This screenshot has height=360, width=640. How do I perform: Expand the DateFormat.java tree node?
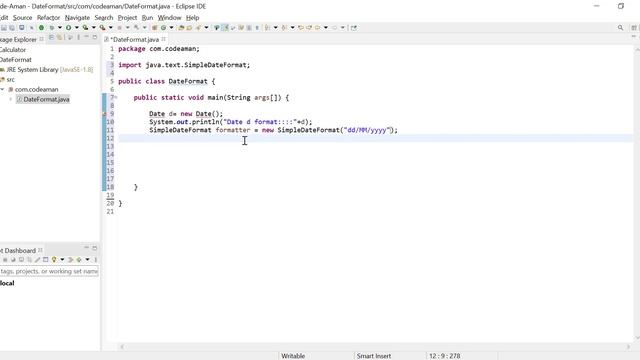tap(11, 99)
